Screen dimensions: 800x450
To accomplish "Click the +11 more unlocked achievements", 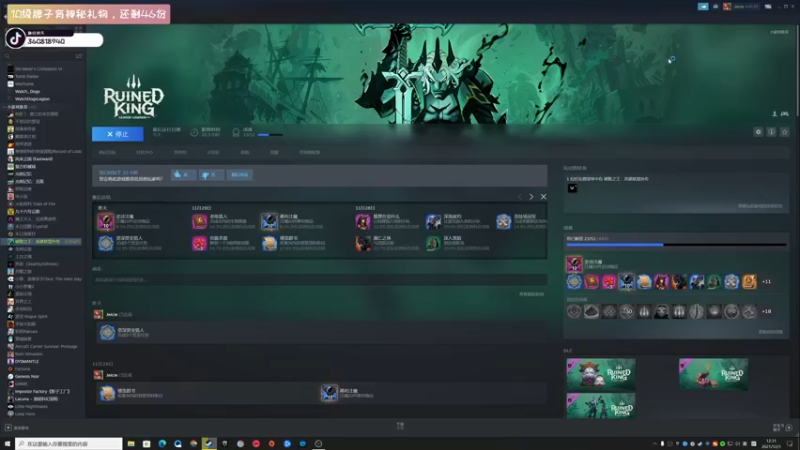I will (x=766, y=282).
